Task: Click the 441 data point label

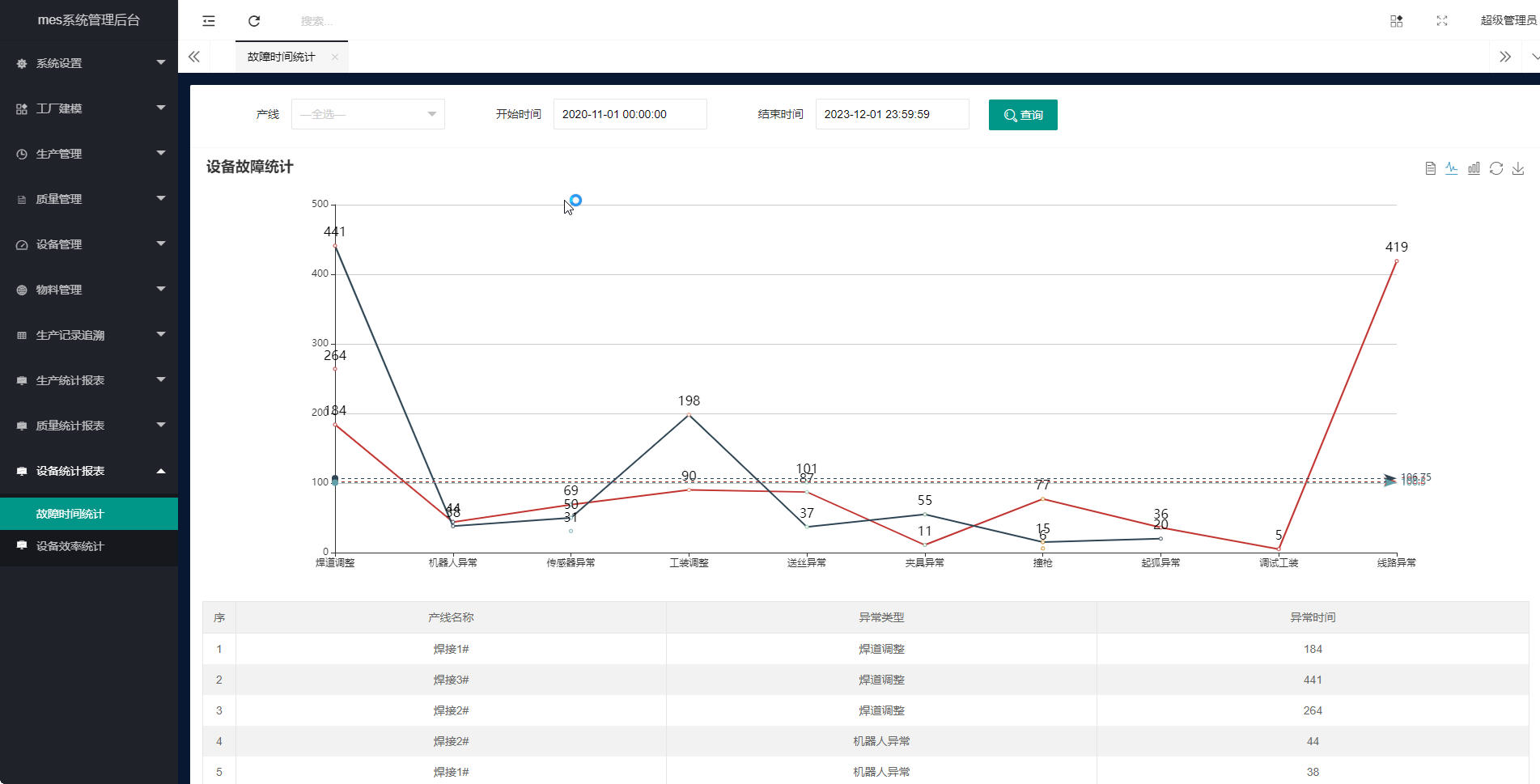Action: click(334, 232)
